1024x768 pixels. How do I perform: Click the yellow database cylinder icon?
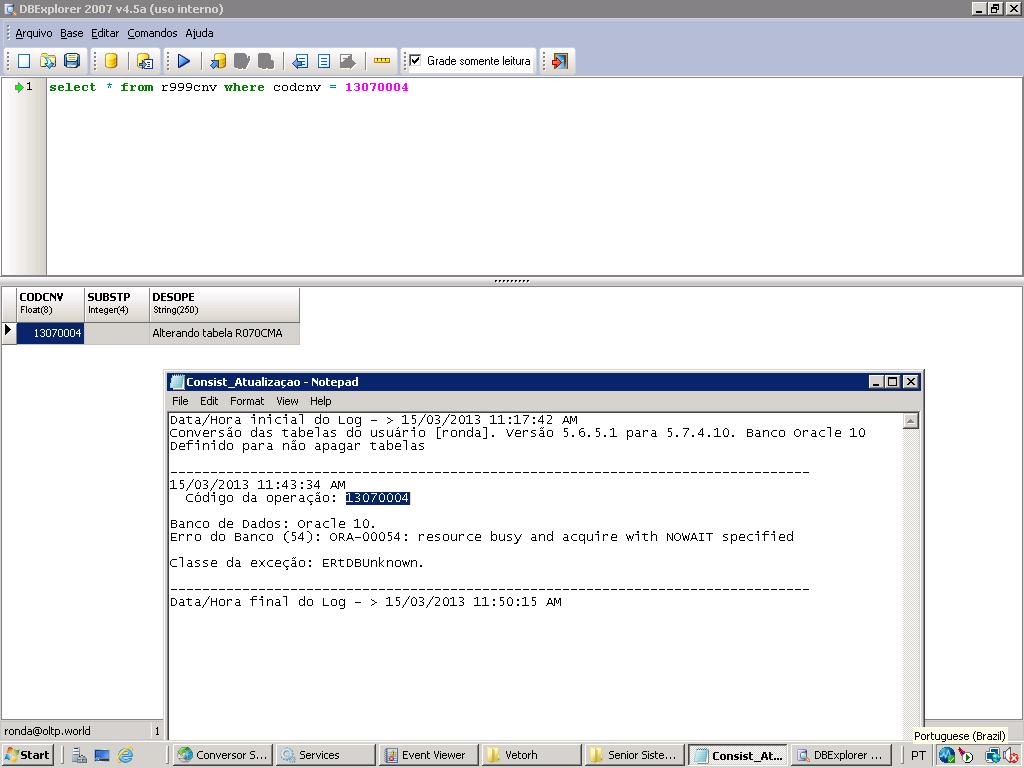coord(111,61)
